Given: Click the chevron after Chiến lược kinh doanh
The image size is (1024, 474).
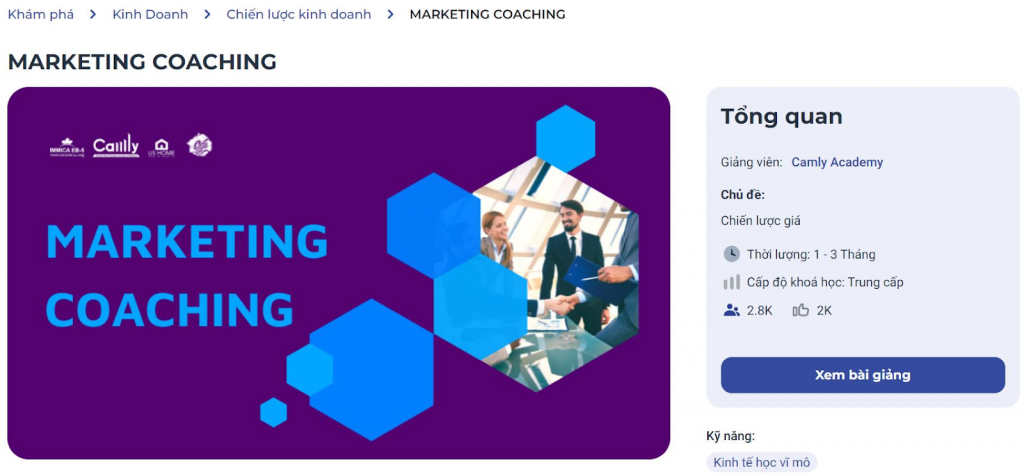Looking at the screenshot, I should pyautogui.click(x=390, y=14).
